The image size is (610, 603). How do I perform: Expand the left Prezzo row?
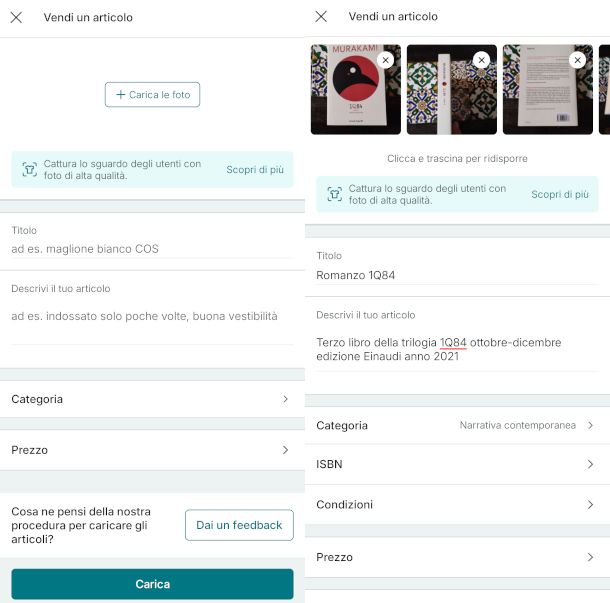pyautogui.click(x=152, y=450)
